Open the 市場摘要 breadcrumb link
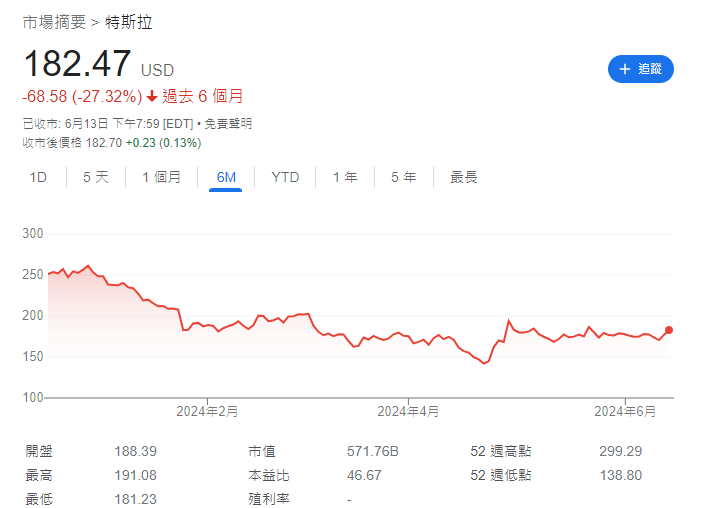The width and height of the screenshot is (717, 508). pyautogui.click(x=54, y=22)
